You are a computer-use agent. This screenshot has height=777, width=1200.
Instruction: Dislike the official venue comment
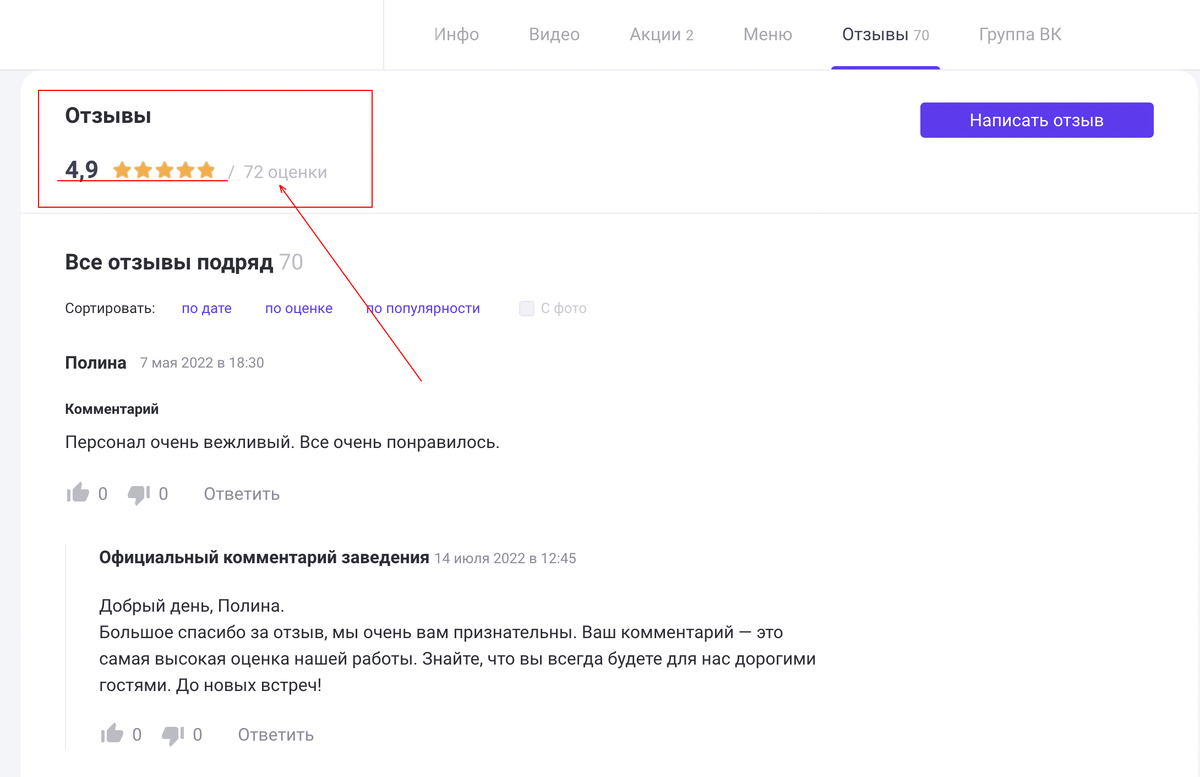point(174,733)
